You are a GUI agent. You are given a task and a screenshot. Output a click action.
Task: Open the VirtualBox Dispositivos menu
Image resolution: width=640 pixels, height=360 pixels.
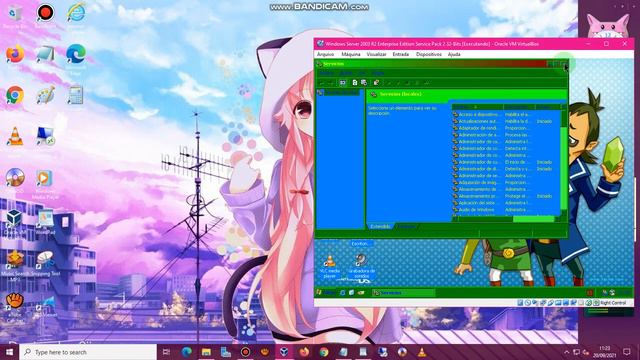(429, 54)
